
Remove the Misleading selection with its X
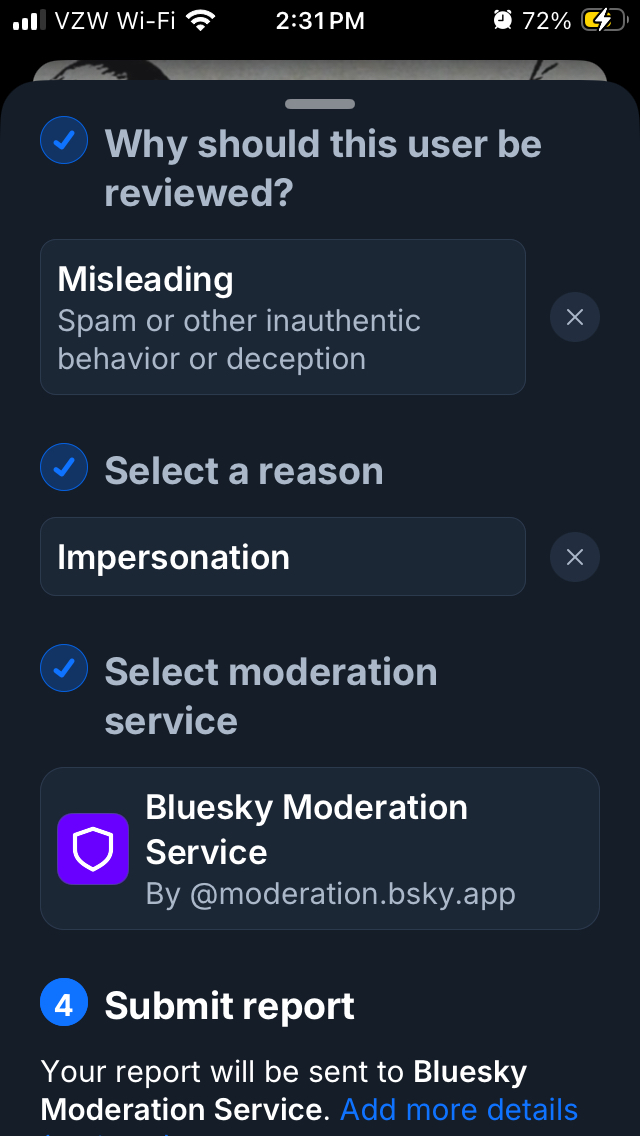coord(575,317)
